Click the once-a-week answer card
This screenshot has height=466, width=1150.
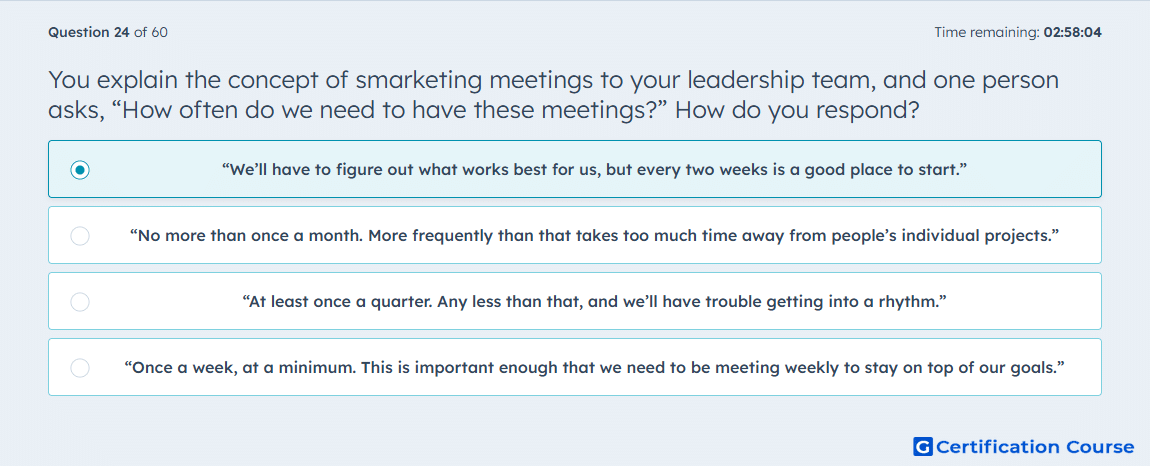click(x=575, y=367)
